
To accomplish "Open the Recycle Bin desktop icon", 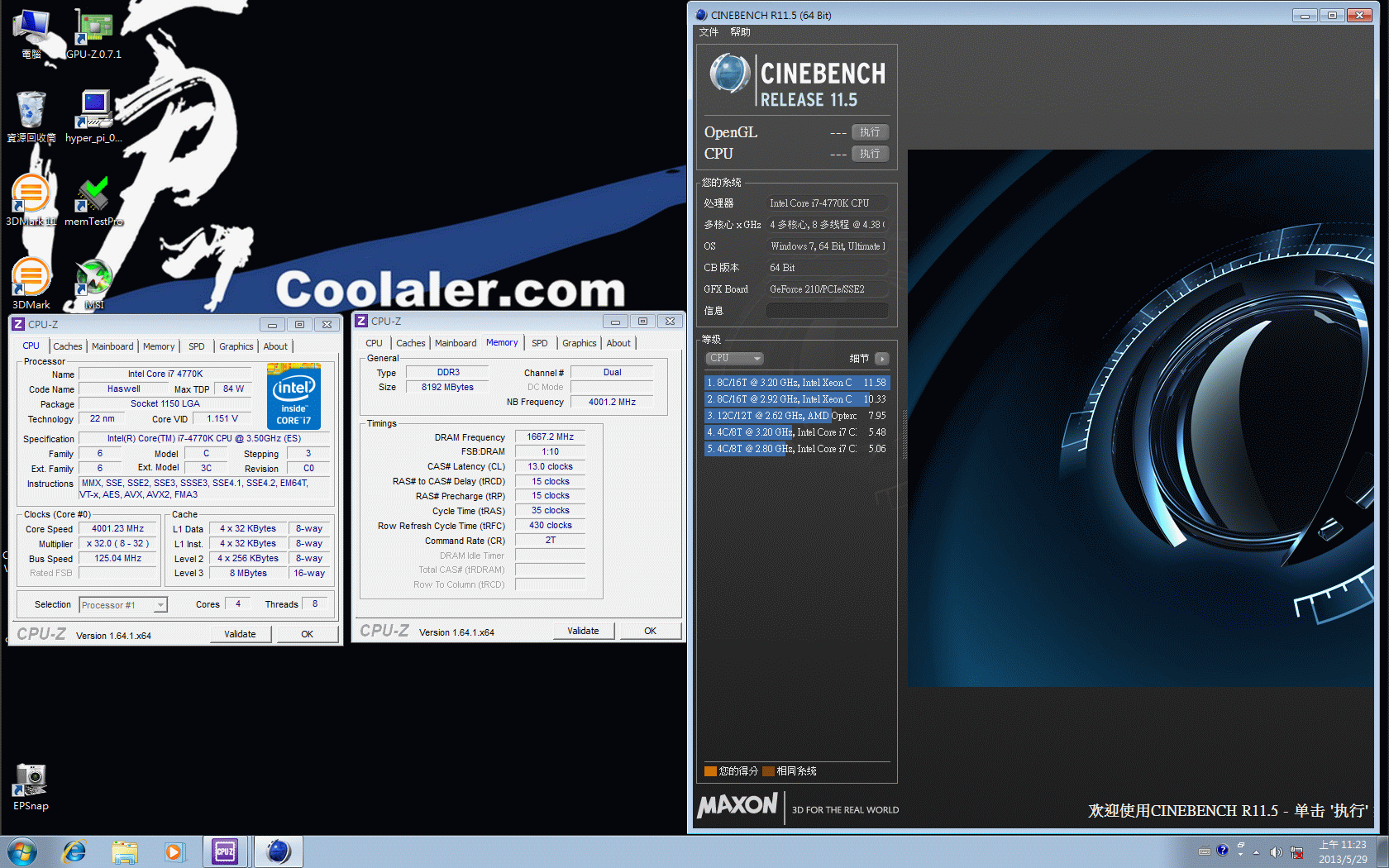I will pos(31,117).
